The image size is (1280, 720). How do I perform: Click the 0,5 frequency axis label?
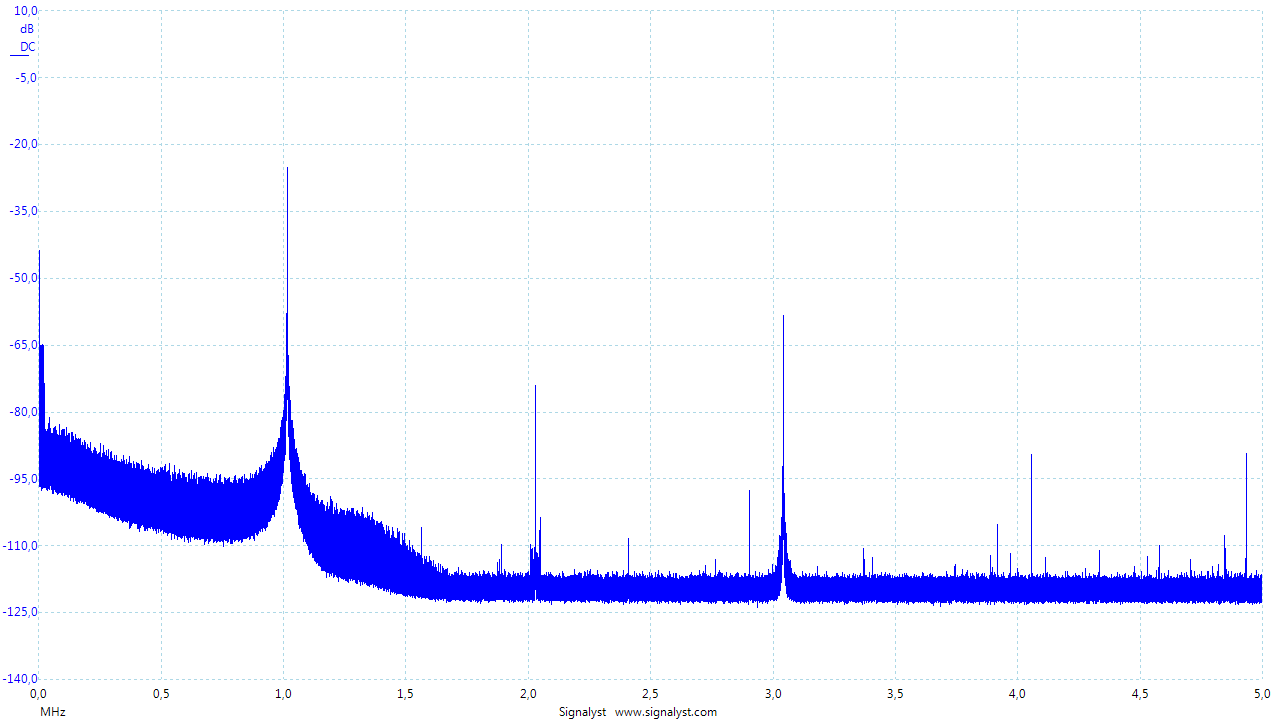point(161,693)
